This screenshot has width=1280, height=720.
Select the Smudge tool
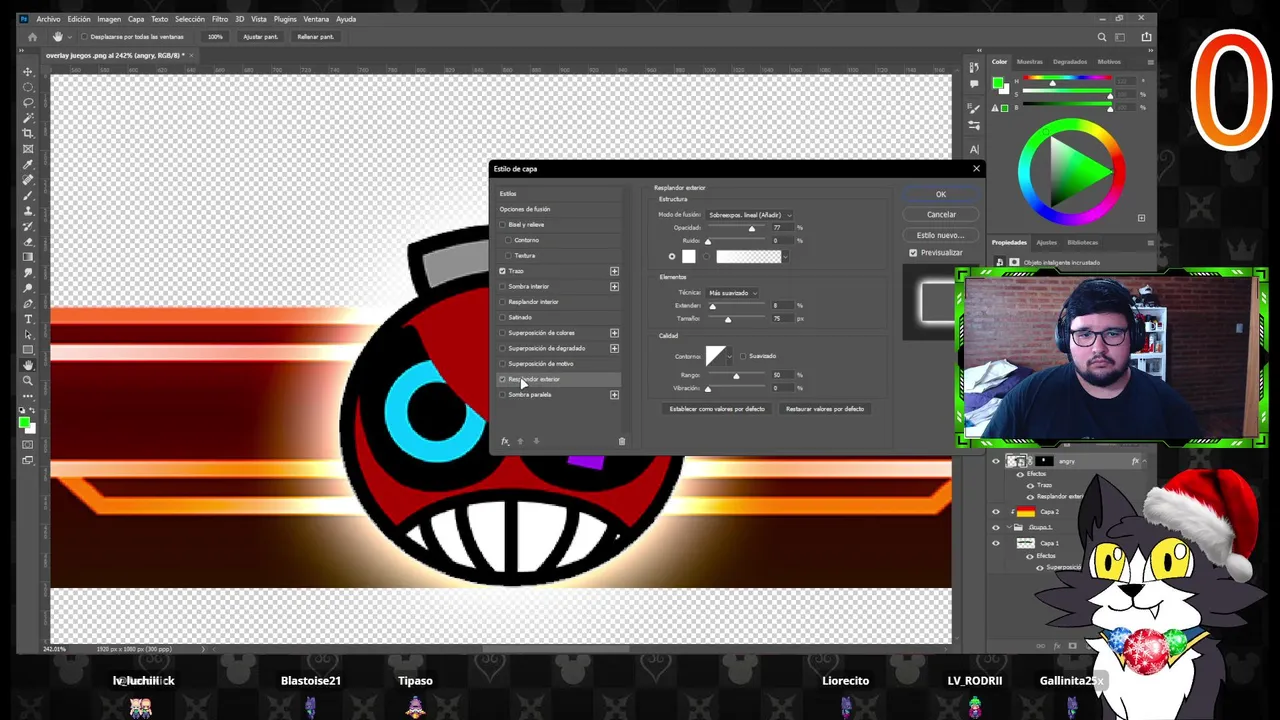coord(28,273)
